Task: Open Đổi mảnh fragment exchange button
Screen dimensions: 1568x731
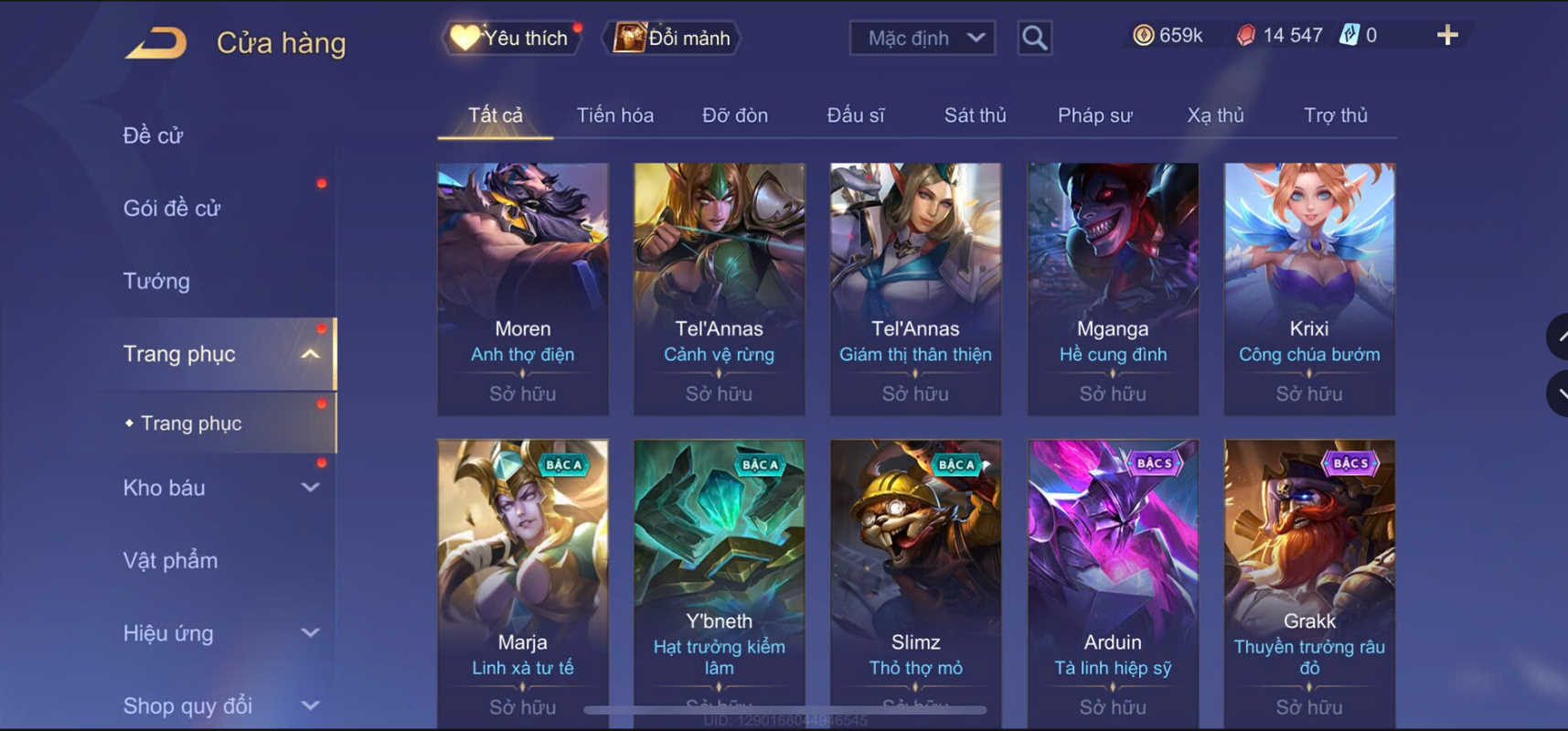Action: [672, 38]
